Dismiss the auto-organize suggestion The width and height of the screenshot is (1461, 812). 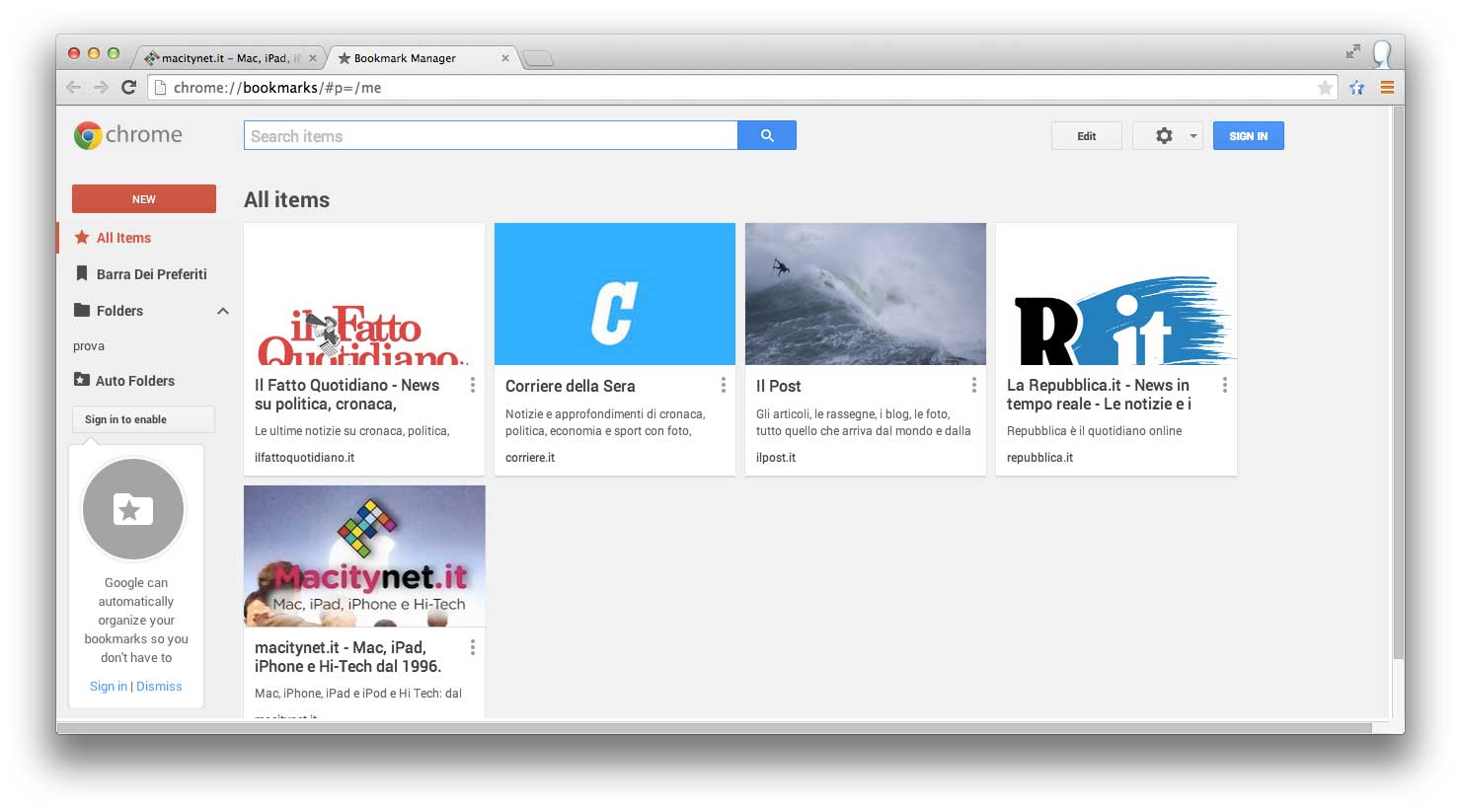point(159,687)
